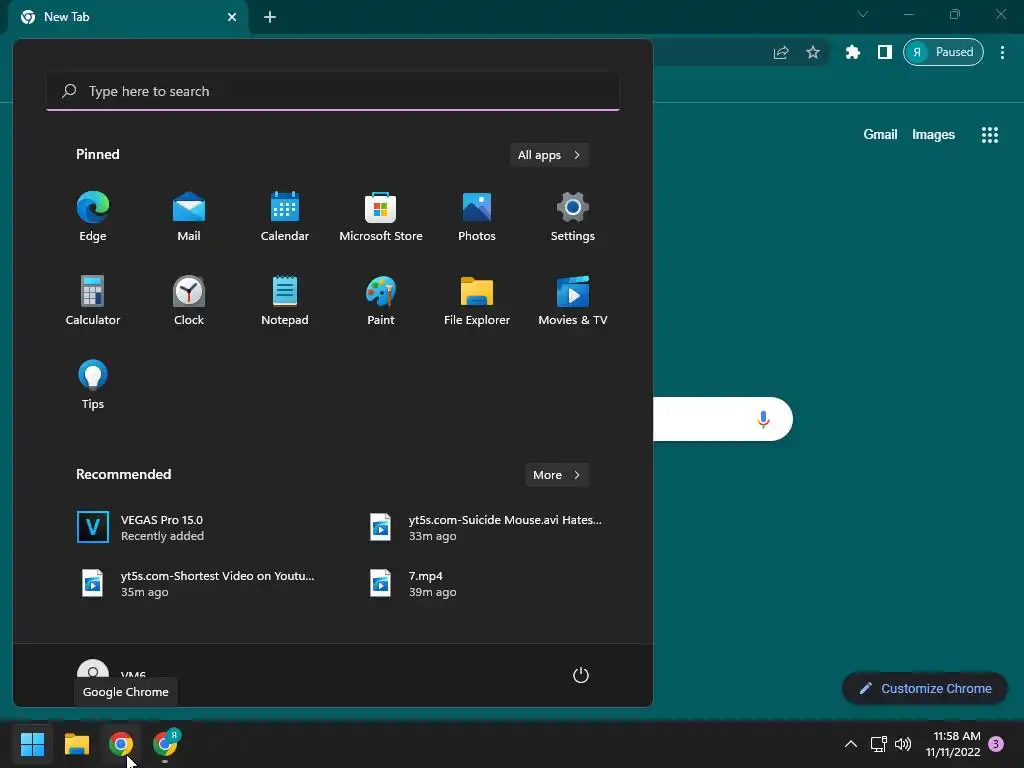Open File Explorer from pinned apps
The width and height of the screenshot is (1024, 768).
pyautogui.click(x=477, y=300)
